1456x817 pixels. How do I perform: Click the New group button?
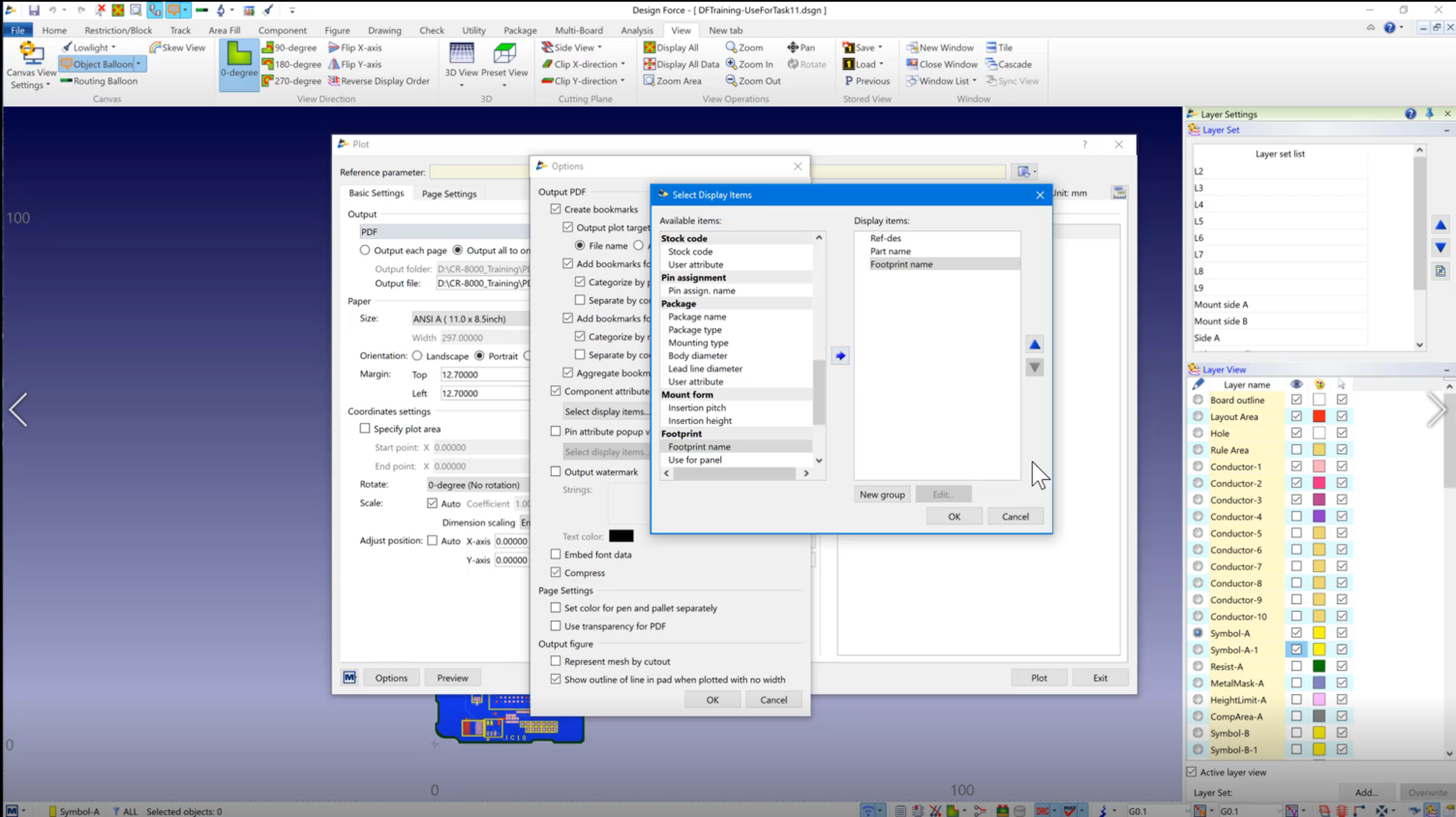882,495
